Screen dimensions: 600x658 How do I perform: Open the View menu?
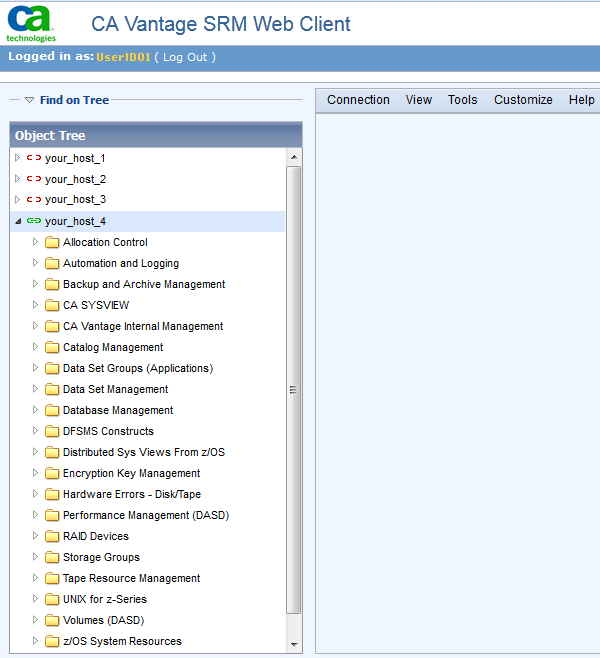(419, 100)
